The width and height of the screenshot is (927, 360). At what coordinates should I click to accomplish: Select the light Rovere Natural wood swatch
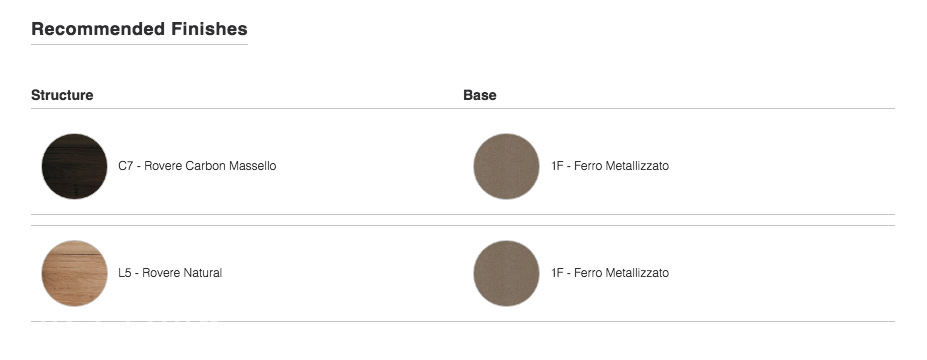tap(74, 273)
